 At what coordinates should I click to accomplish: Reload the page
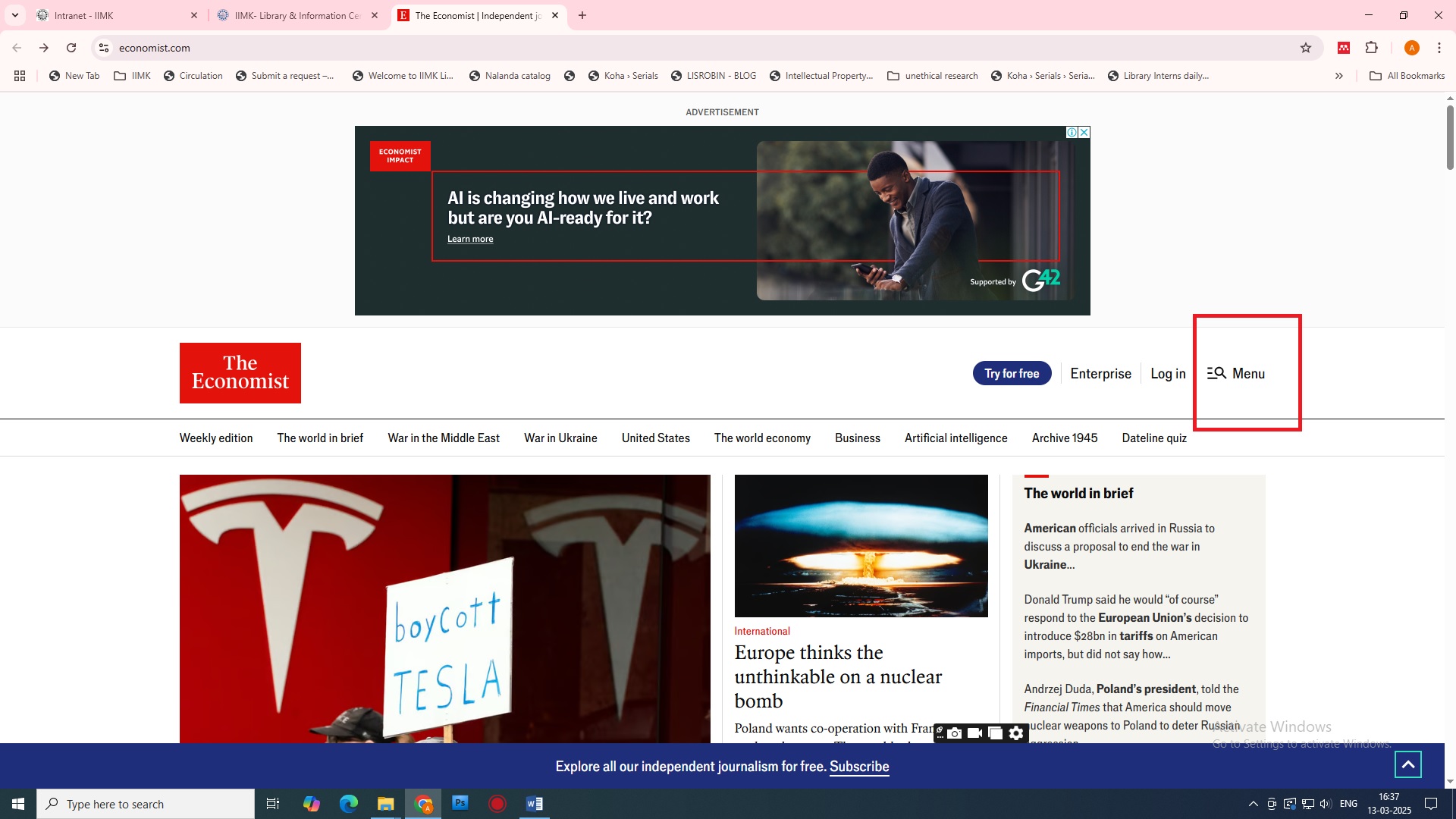point(71,48)
